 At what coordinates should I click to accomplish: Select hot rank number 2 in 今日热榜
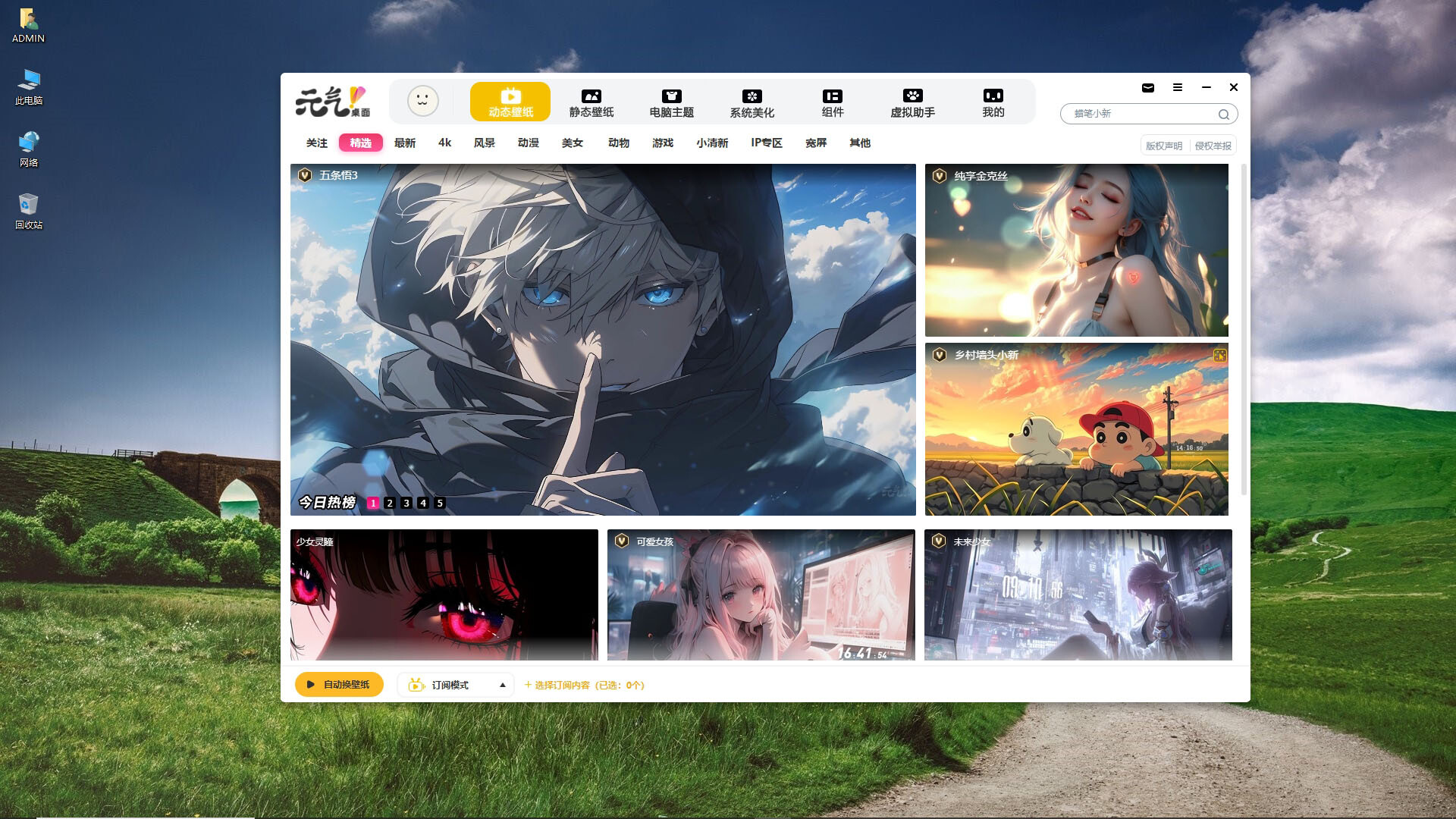point(389,503)
